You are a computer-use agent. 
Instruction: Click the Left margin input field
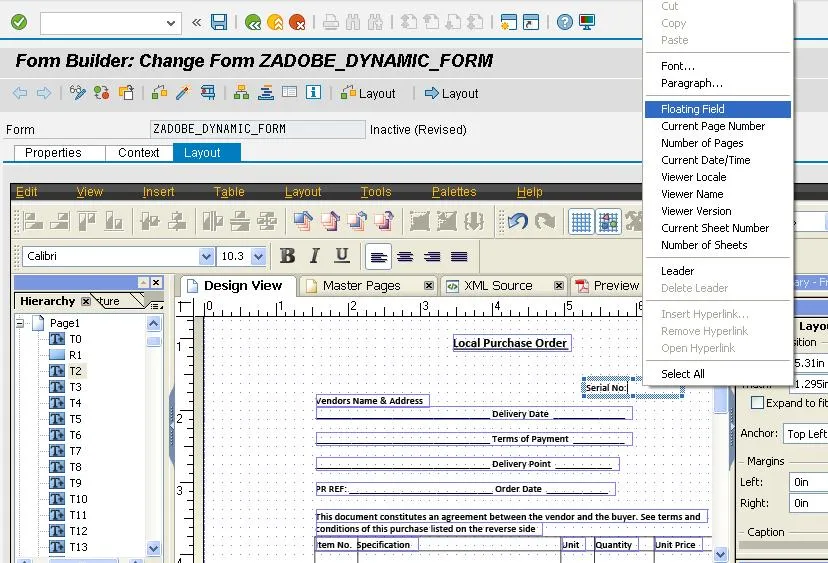809,482
